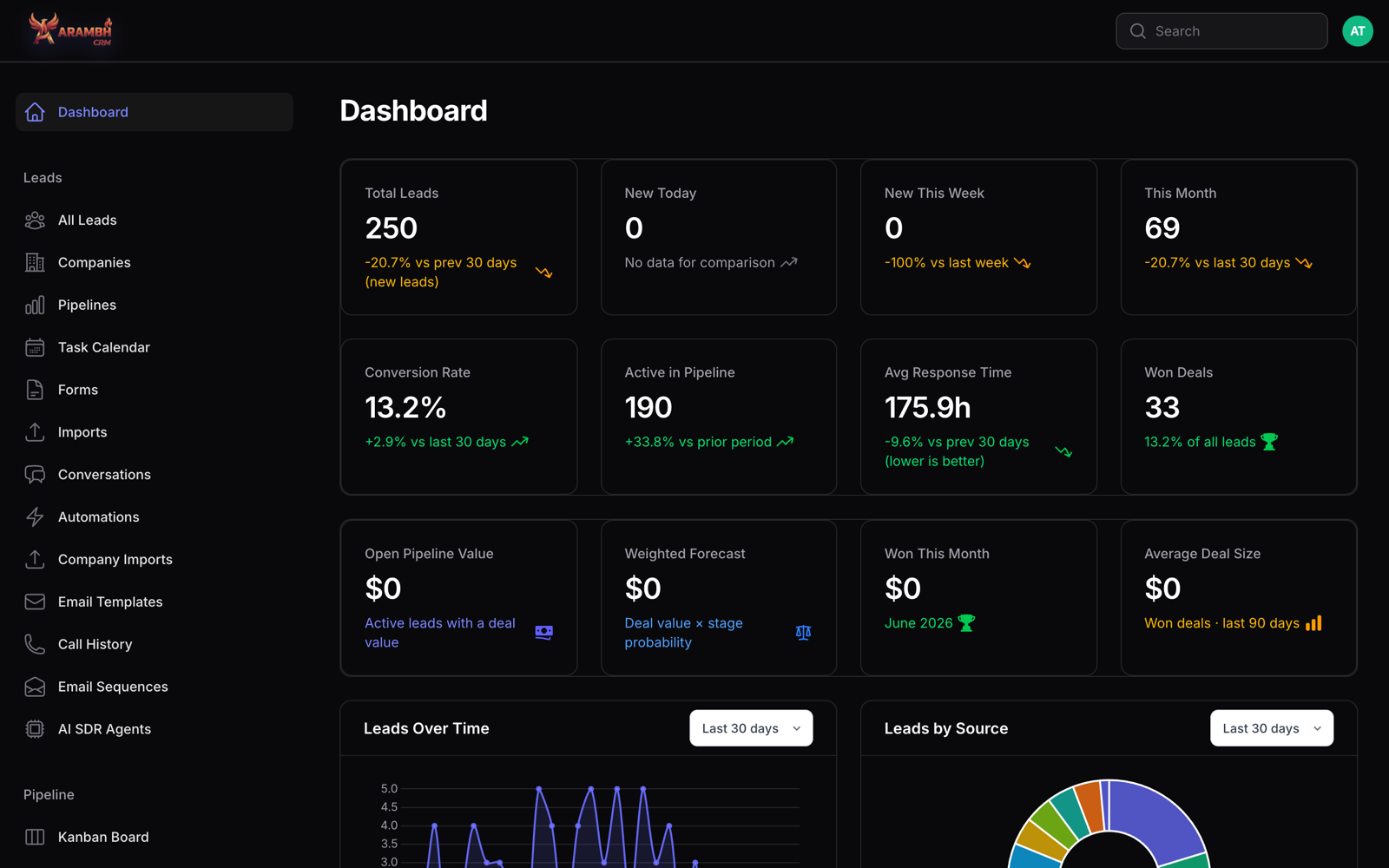1389x868 pixels.
Task: Click the This Month 69 value
Action: pyautogui.click(x=1162, y=228)
